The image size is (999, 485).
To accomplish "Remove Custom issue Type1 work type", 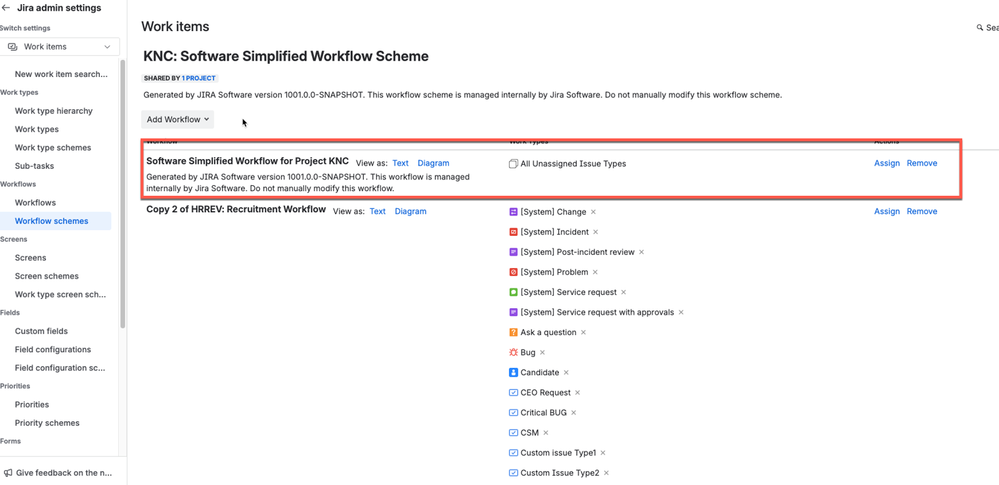I will click(603, 453).
